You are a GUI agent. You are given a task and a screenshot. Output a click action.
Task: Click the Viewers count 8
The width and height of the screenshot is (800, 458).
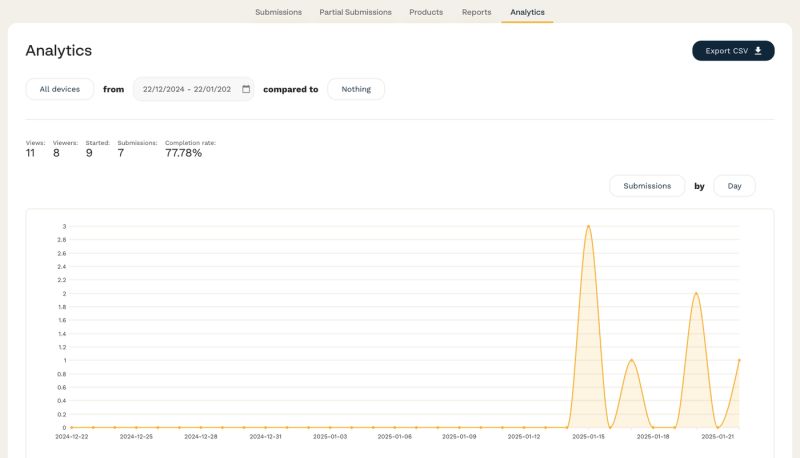[56, 153]
